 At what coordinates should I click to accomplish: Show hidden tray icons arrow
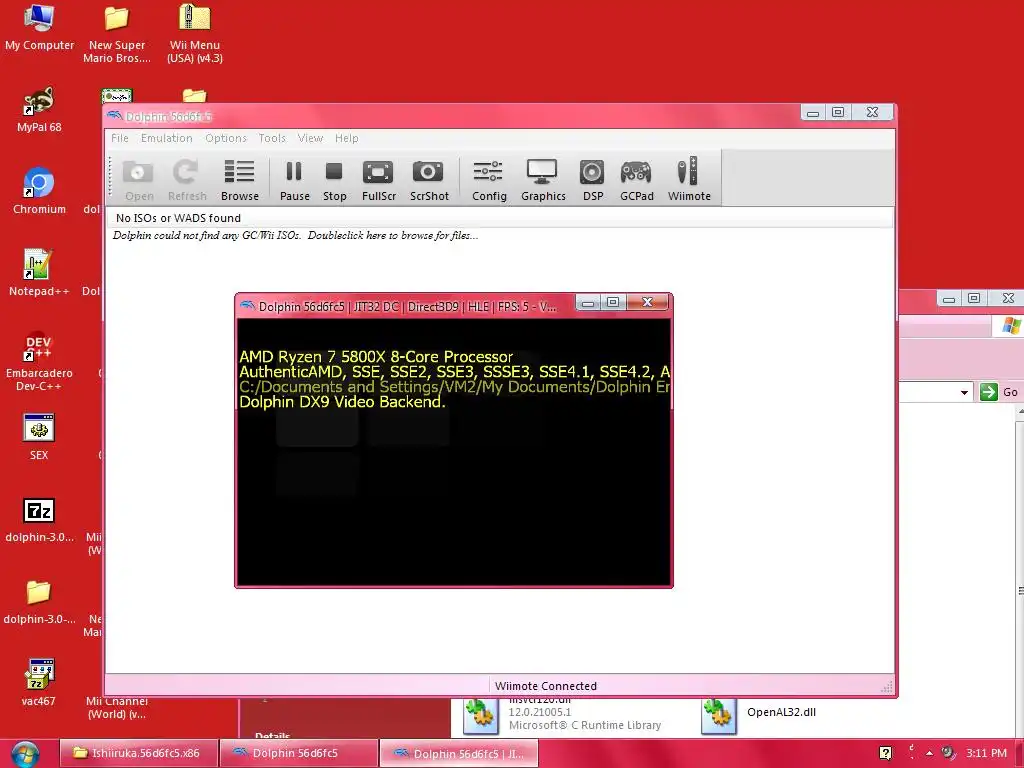929,753
